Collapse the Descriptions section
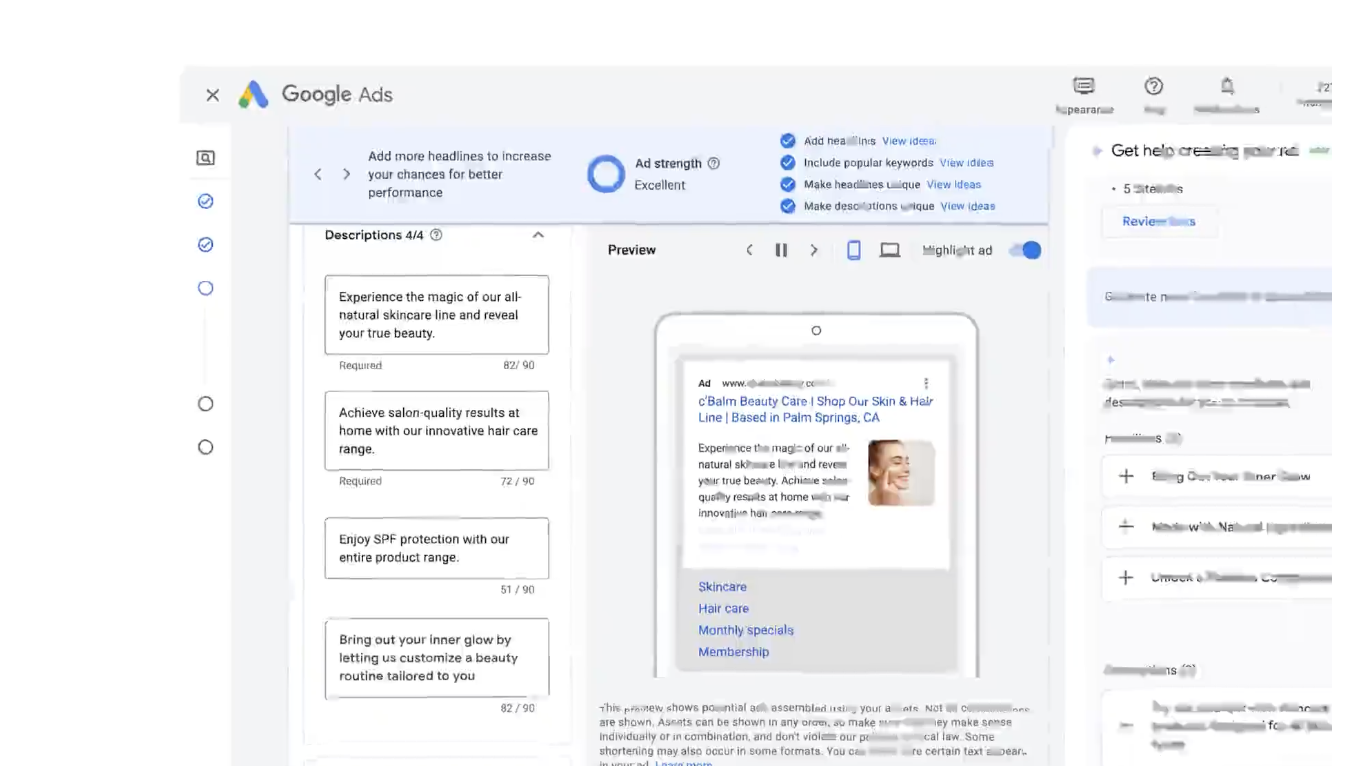 pyautogui.click(x=538, y=235)
